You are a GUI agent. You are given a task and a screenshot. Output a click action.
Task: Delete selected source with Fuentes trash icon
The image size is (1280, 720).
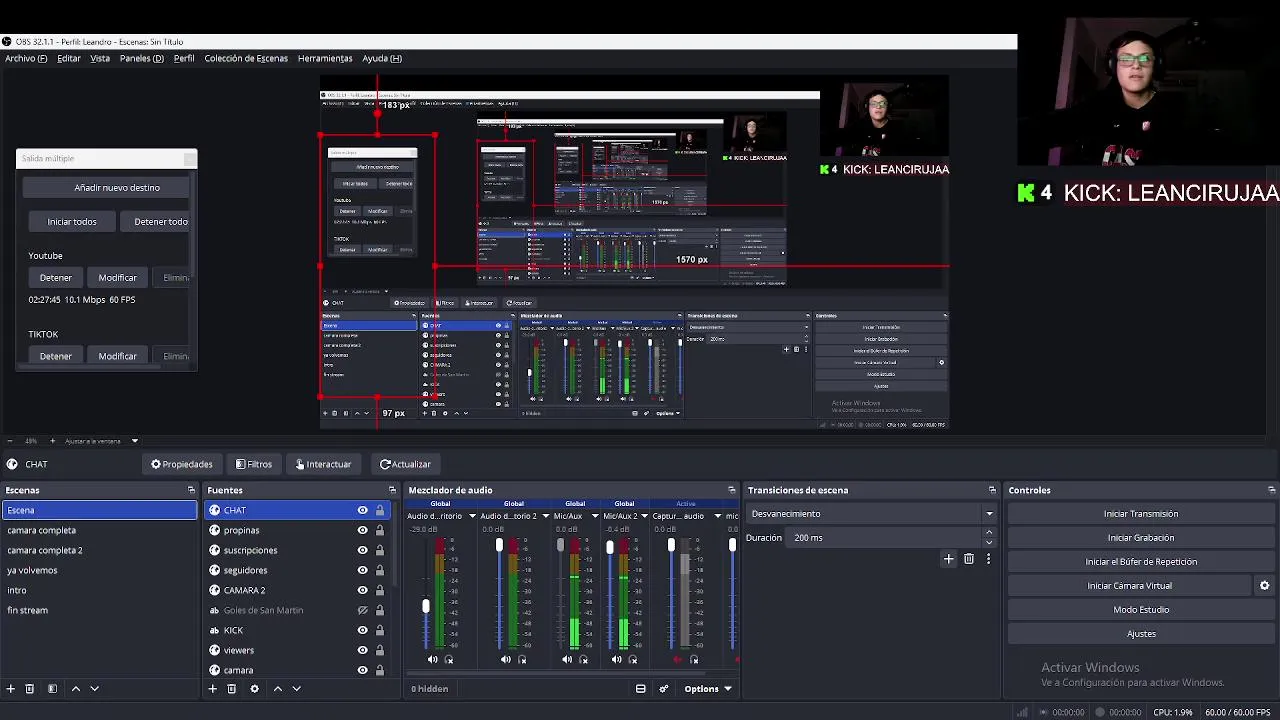[x=231, y=688]
